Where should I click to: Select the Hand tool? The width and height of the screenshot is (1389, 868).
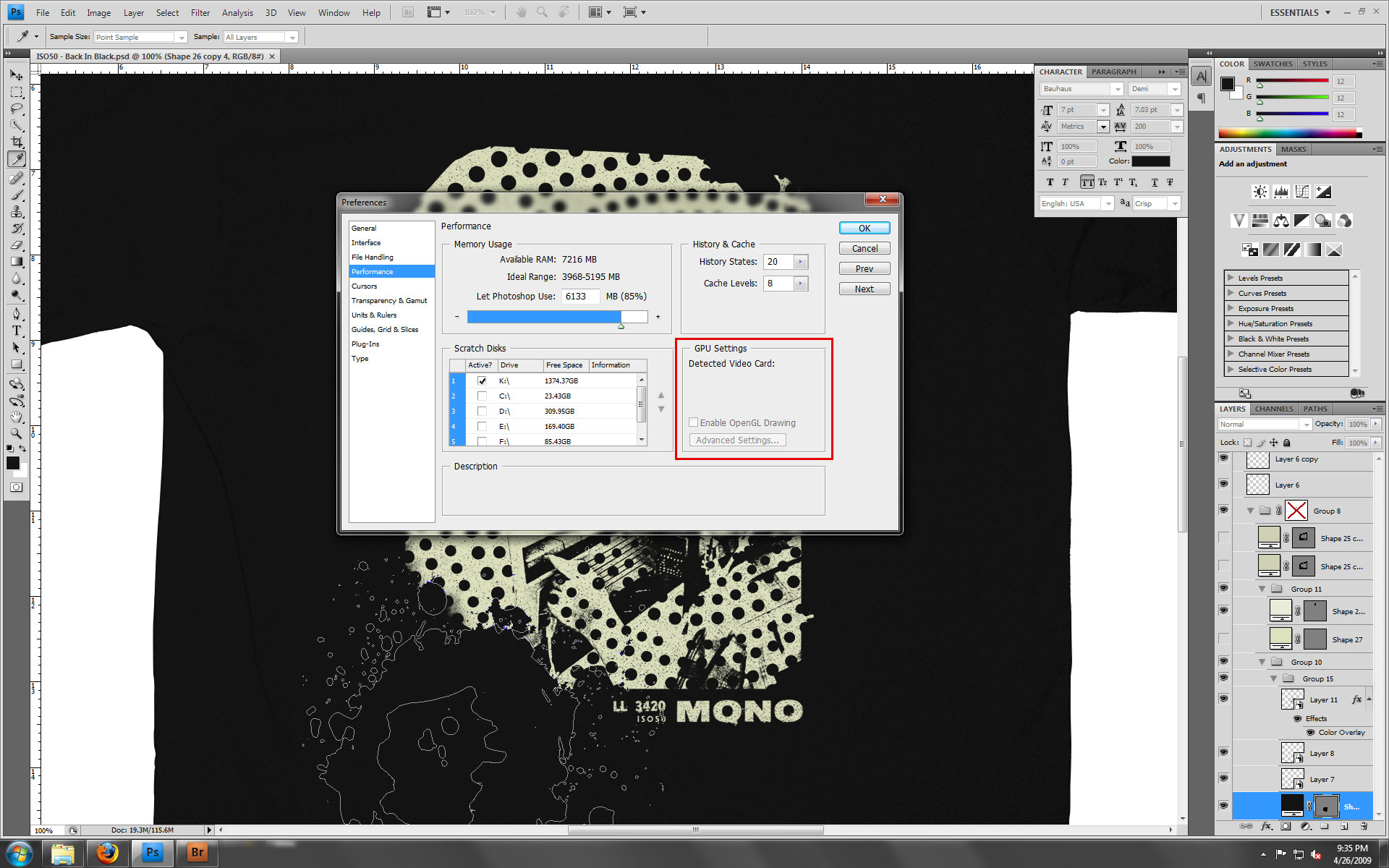(17, 417)
